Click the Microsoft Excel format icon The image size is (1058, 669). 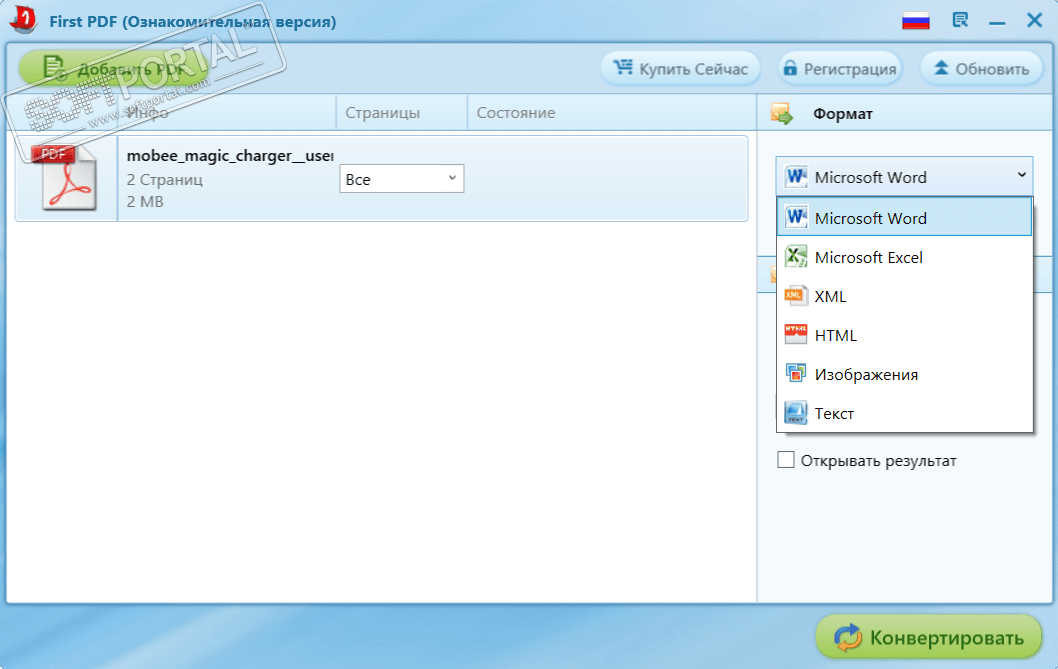[796, 257]
